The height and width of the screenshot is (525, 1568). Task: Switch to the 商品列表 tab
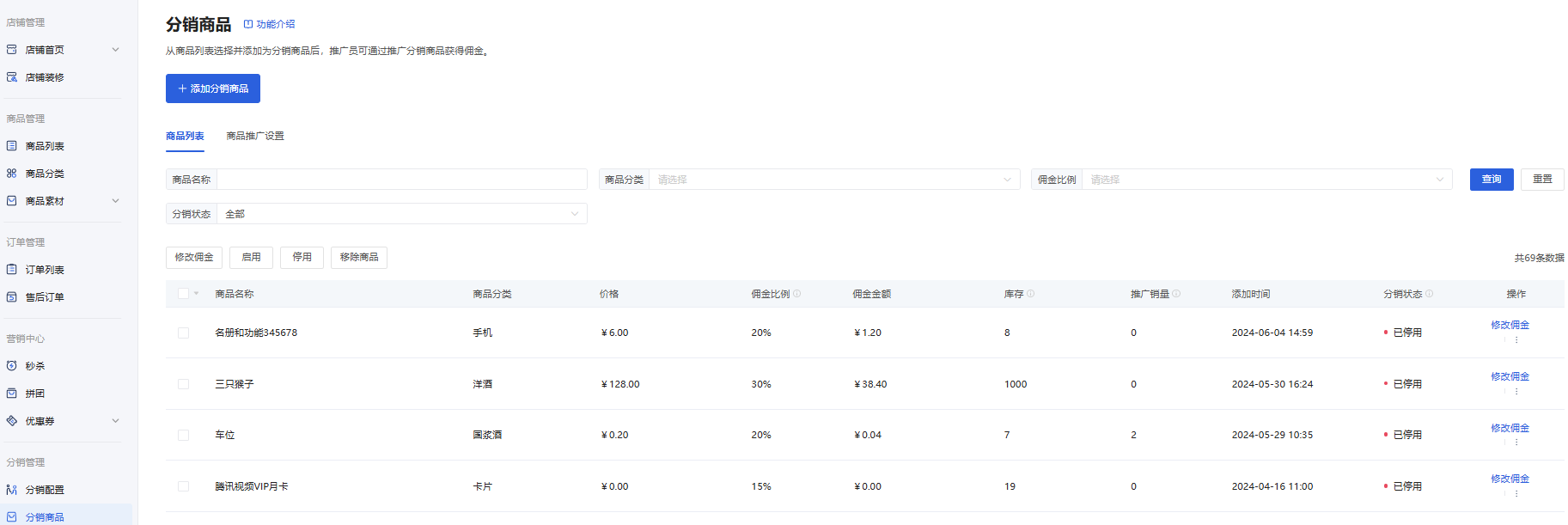[185, 136]
